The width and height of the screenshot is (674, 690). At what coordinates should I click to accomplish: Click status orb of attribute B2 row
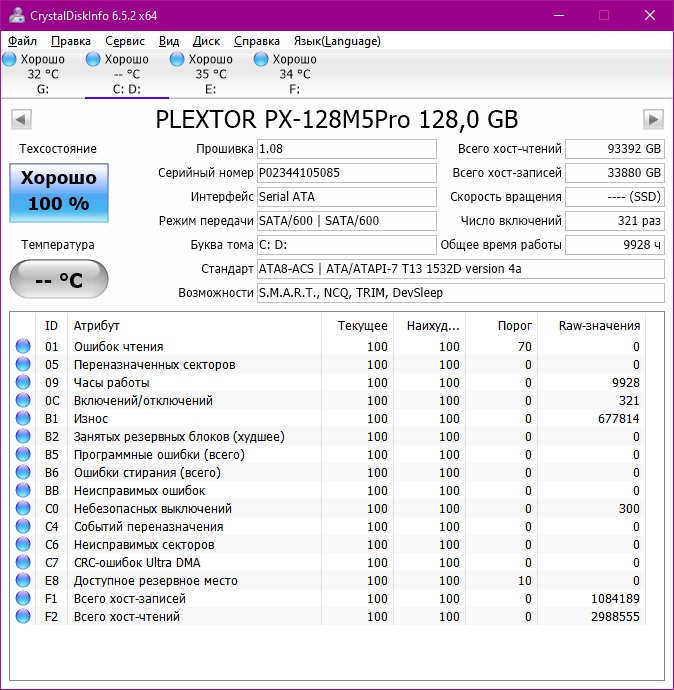pyautogui.click(x=23, y=437)
